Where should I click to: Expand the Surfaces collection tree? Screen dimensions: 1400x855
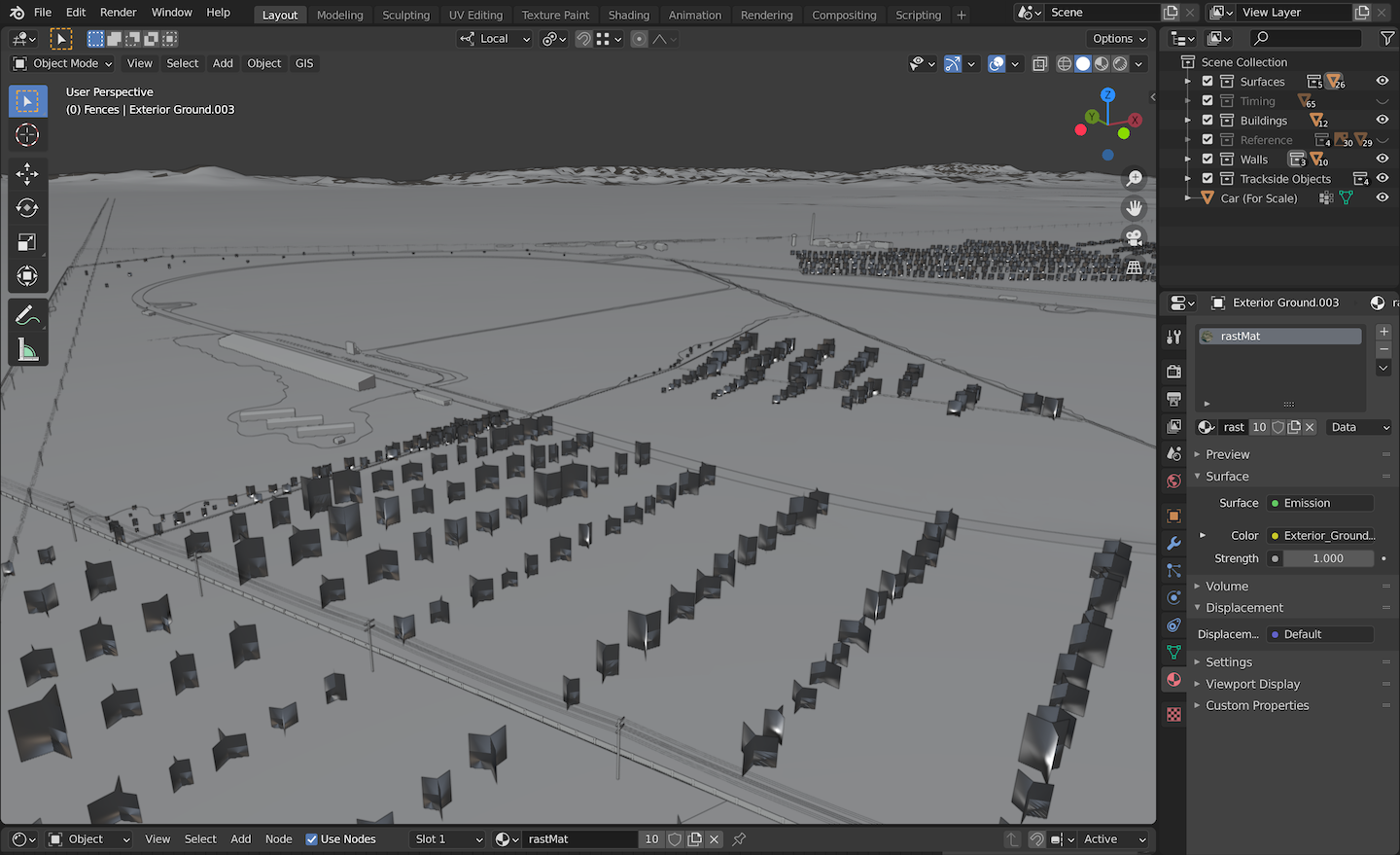pos(1188,82)
